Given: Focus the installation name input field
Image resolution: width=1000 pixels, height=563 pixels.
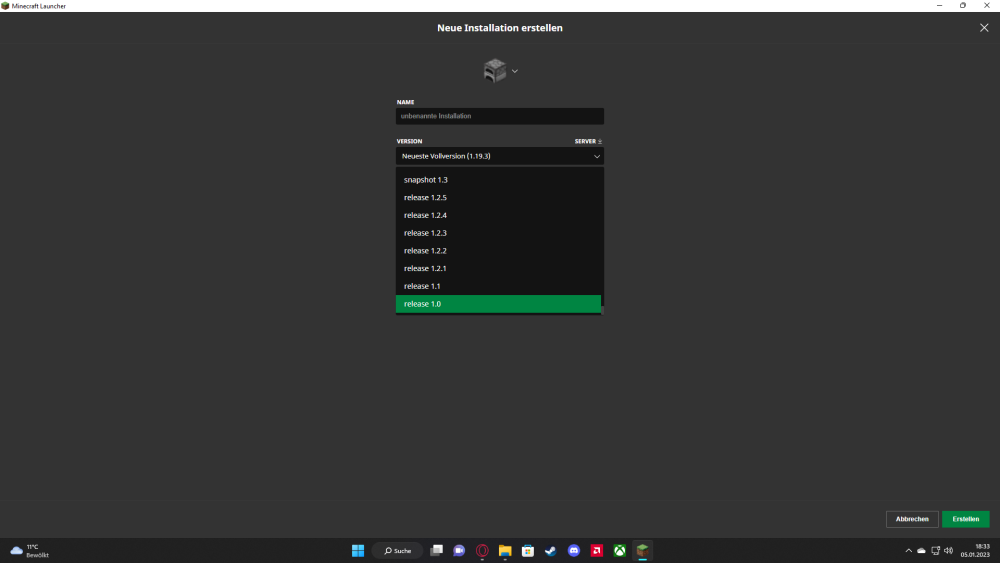Looking at the screenshot, I should tap(499, 116).
